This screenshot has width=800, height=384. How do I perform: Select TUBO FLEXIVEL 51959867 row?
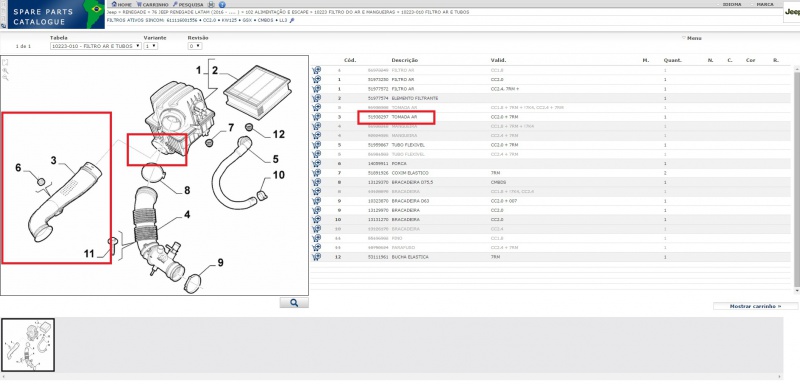[x=552, y=145]
